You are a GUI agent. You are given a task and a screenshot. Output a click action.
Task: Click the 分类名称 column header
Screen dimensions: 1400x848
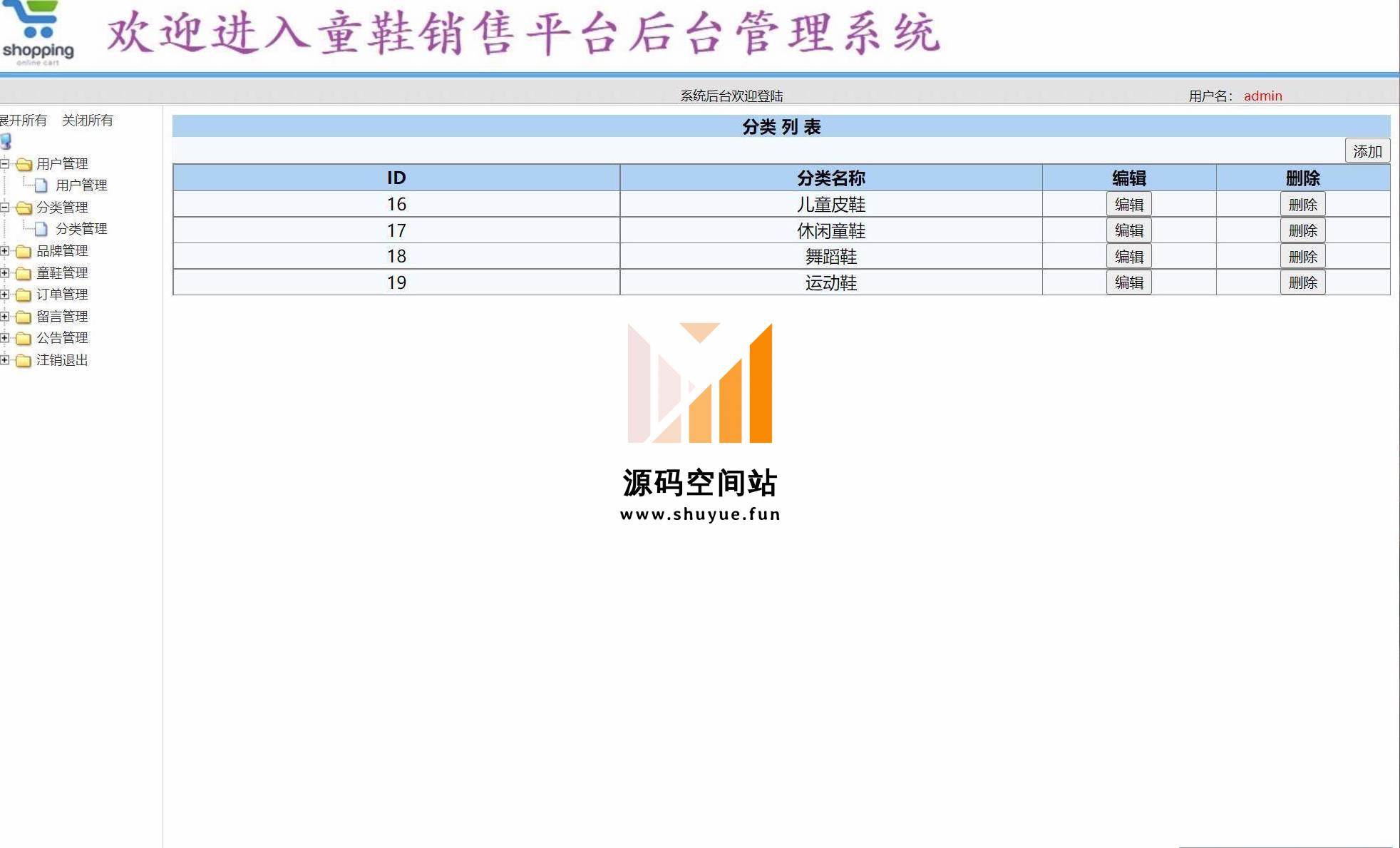[831, 178]
